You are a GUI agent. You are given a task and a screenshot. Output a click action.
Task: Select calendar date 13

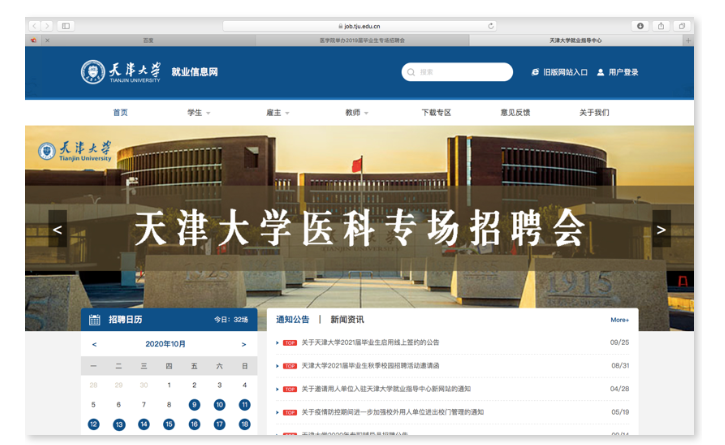(119, 424)
